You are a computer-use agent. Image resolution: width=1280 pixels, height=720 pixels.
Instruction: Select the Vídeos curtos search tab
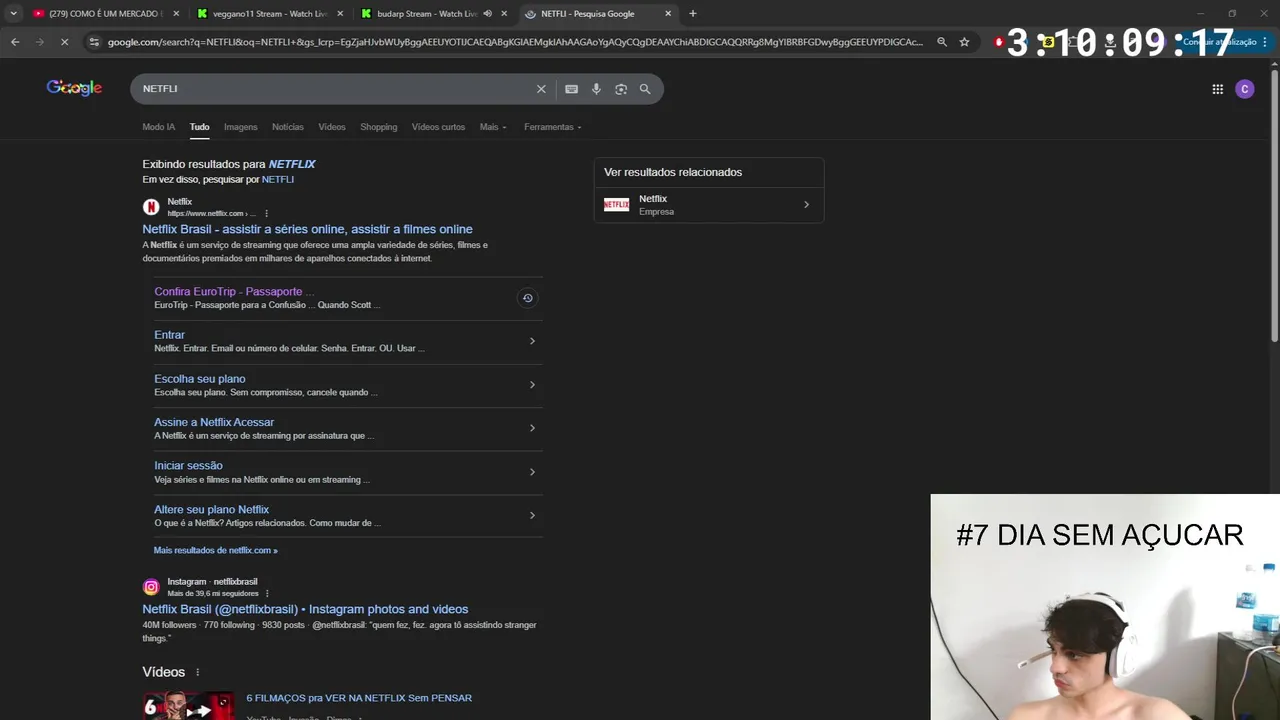[438, 127]
